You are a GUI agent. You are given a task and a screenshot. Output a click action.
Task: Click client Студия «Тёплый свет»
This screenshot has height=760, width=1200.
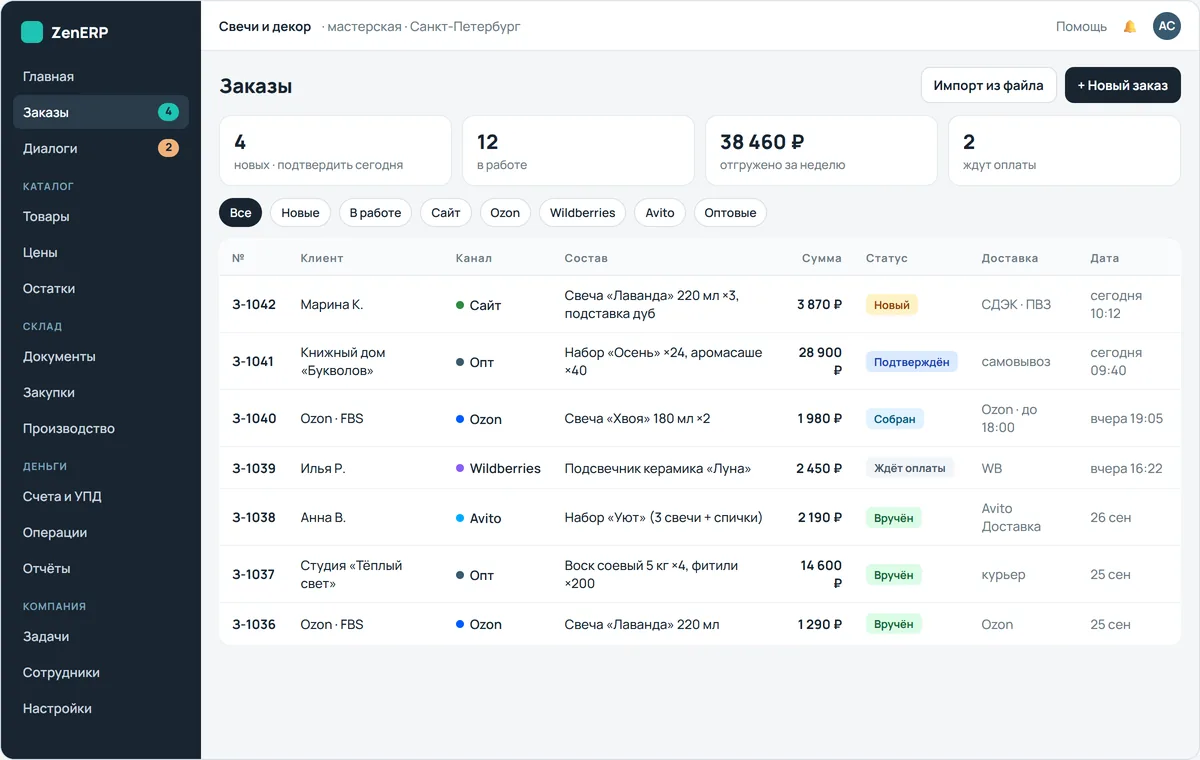(x=351, y=574)
